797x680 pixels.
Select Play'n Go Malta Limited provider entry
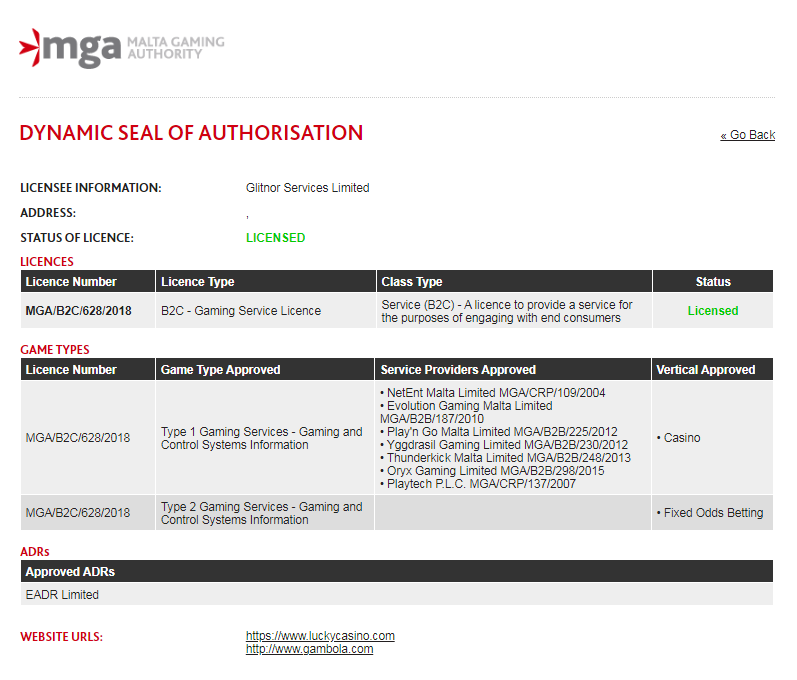tap(499, 432)
